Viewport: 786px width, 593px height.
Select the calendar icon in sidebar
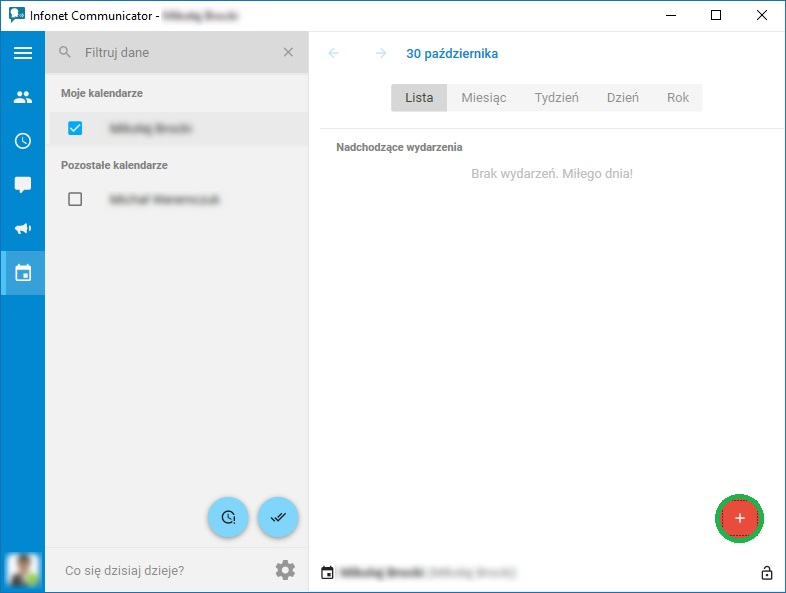23,273
